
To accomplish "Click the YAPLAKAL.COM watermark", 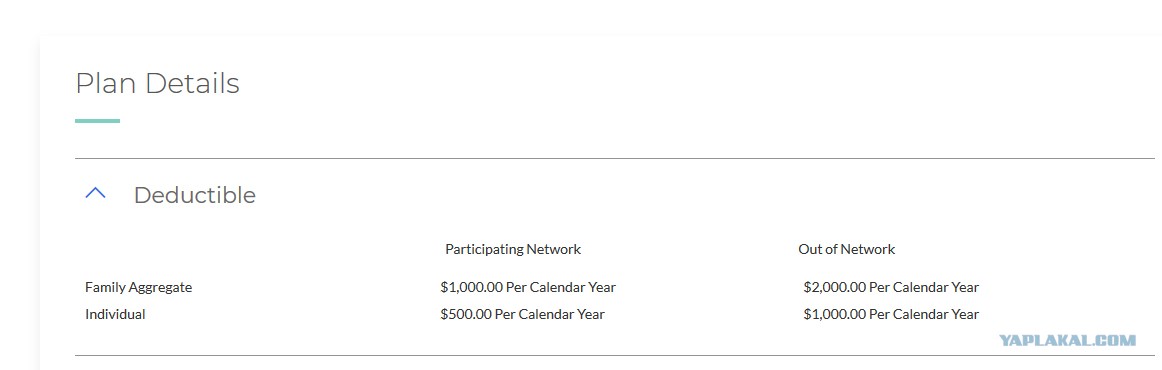I will click(x=1067, y=340).
